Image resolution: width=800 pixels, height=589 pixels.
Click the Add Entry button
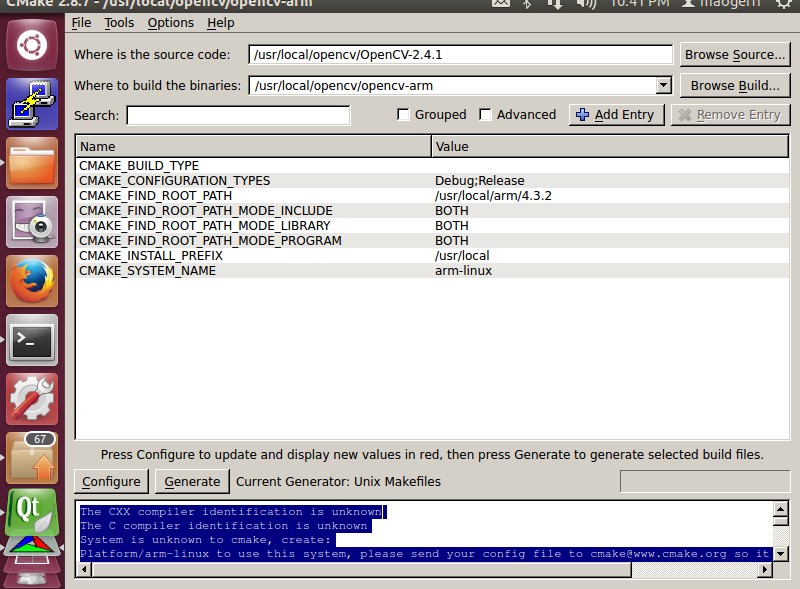(x=616, y=115)
